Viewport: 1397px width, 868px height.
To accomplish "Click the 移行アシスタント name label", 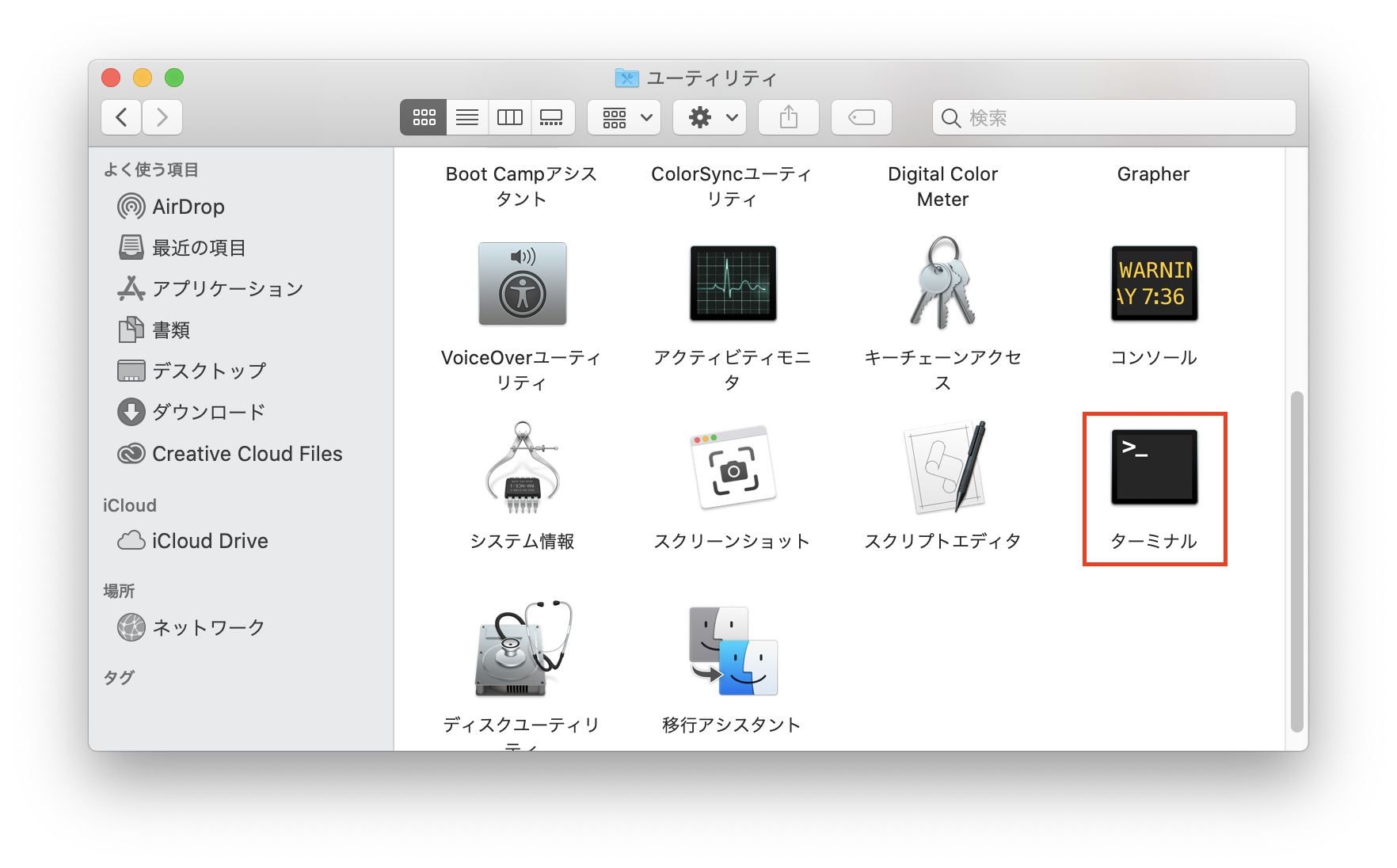I will coord(732,725).
